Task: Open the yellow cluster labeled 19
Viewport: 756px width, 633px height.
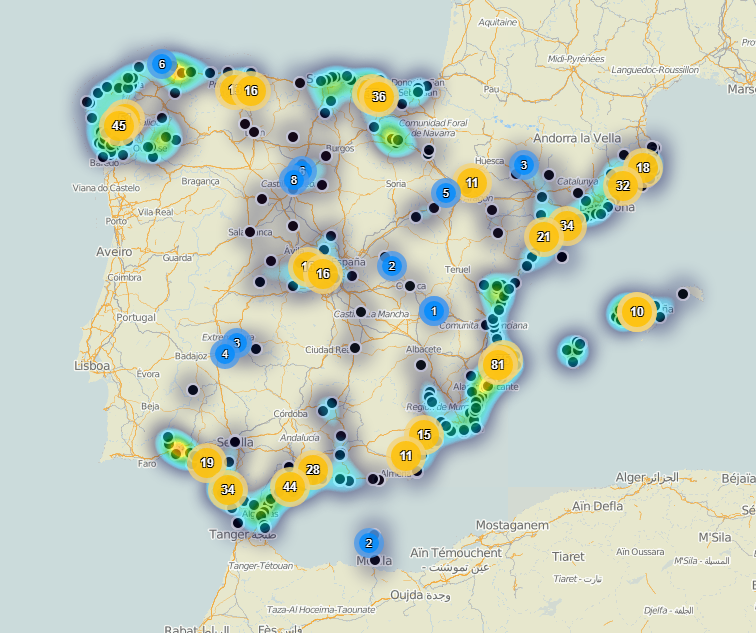Action: (207, 463)
